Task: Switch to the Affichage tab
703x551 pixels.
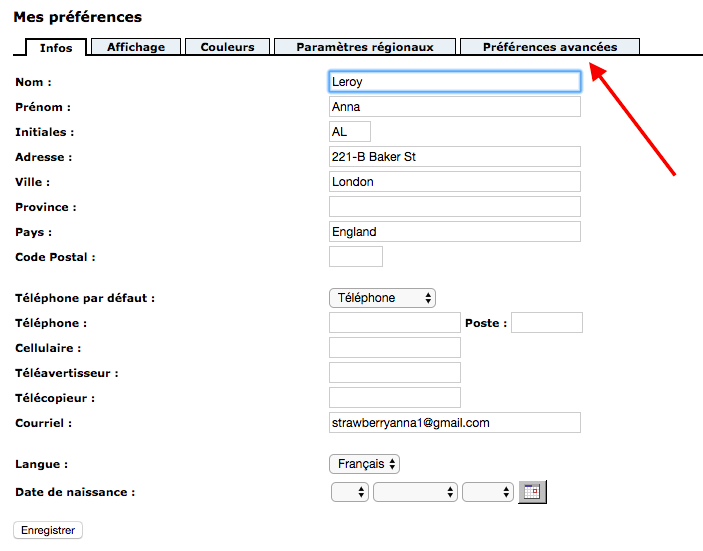Action: coord(136,47)
